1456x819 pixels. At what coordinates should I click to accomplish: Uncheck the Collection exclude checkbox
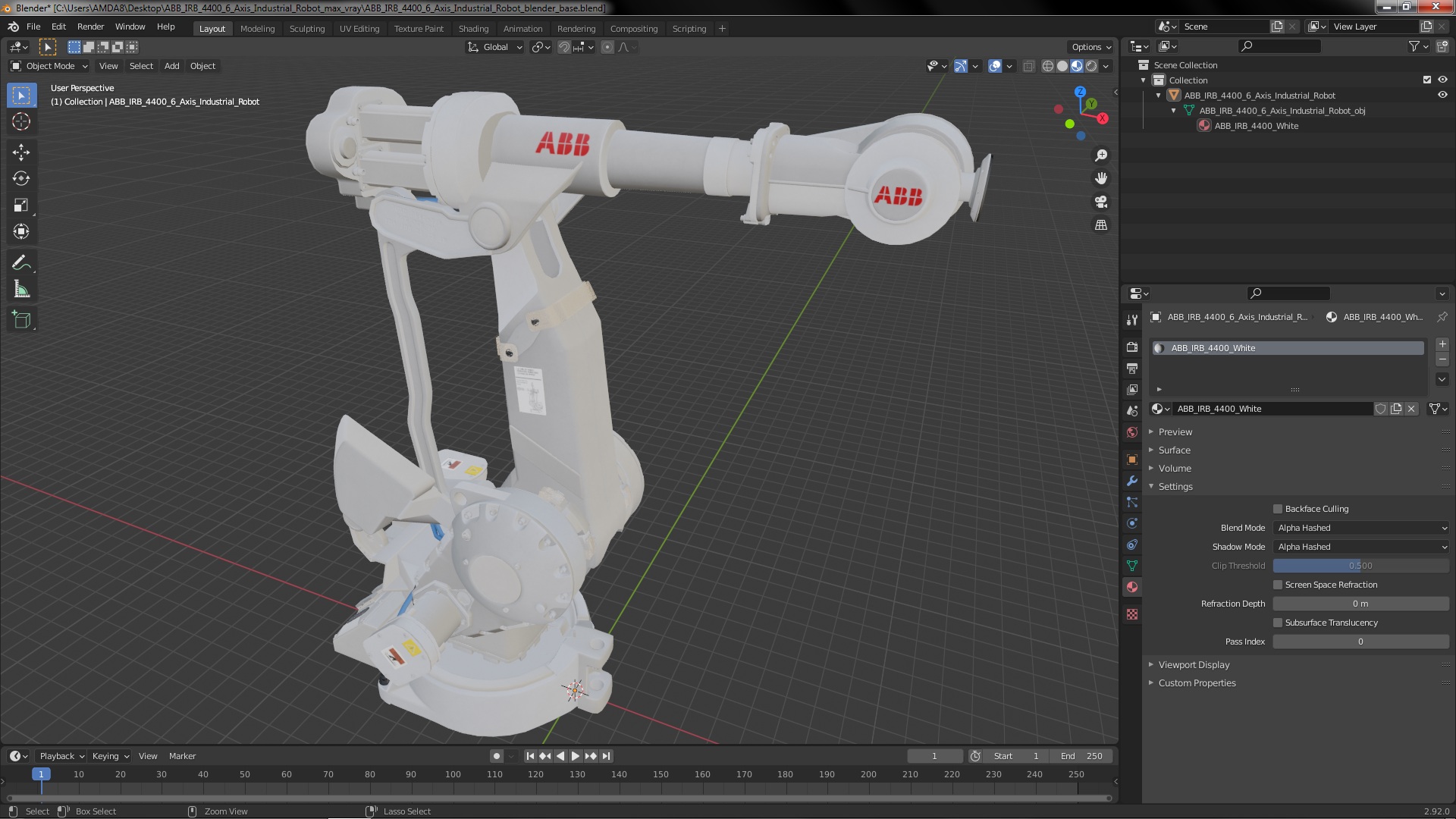1427,80
